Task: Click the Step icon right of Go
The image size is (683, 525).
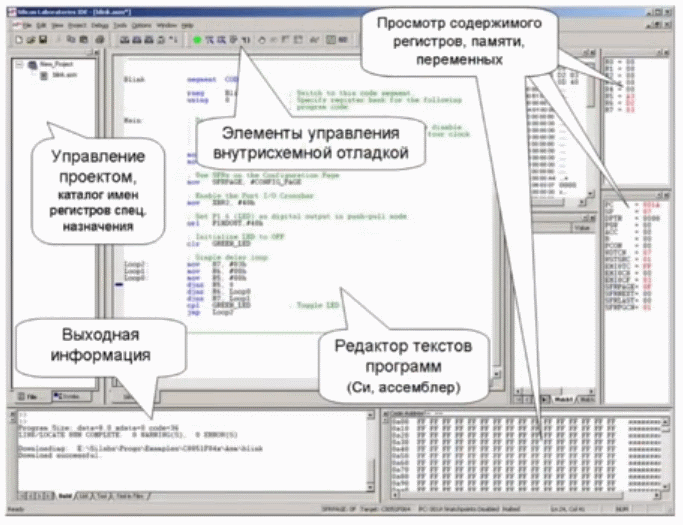Action: (x=210, y=40)
